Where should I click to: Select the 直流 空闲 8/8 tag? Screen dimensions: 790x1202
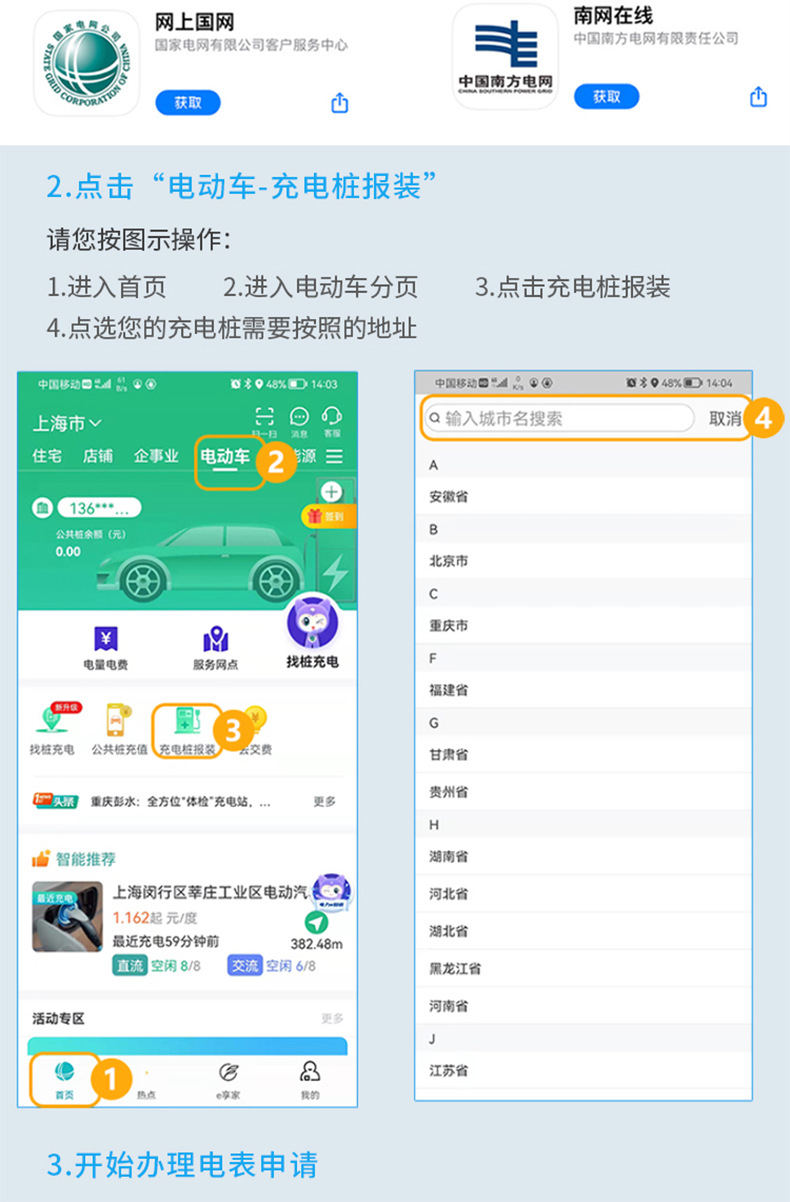point(157,966)
